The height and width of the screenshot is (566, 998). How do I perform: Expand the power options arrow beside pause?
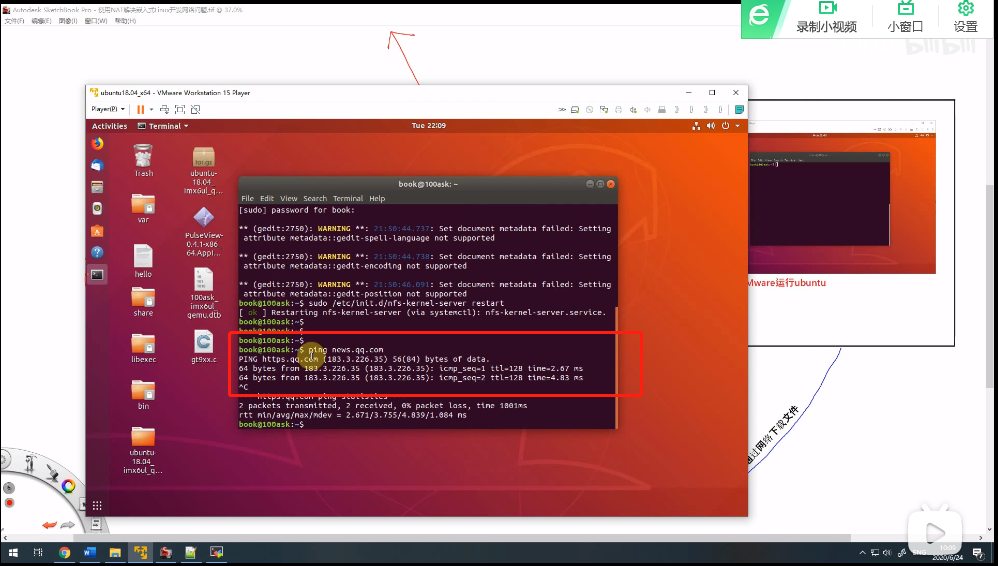click(x=151, y=110)
